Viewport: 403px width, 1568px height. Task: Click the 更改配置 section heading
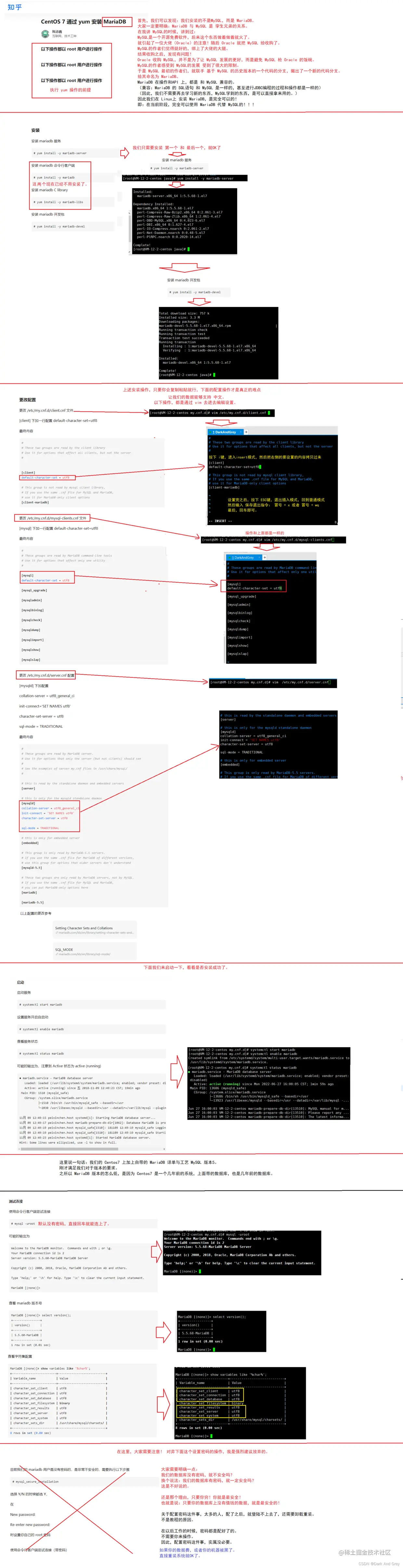[x=27, y=400]
